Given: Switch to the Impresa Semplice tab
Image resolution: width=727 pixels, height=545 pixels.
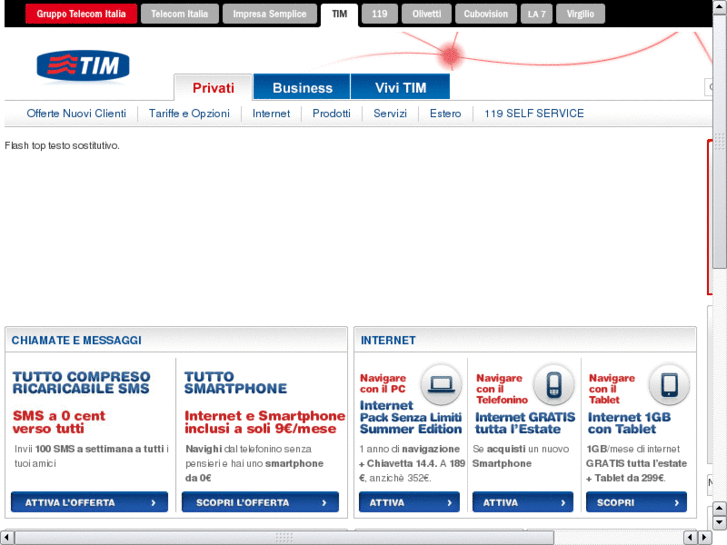Looking at the screenshot, I should click(x=269, y=14).
